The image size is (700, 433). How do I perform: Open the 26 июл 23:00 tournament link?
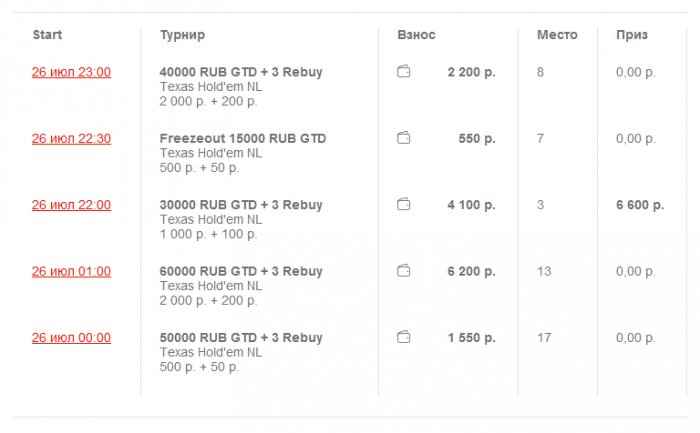[x=71, y=72]
